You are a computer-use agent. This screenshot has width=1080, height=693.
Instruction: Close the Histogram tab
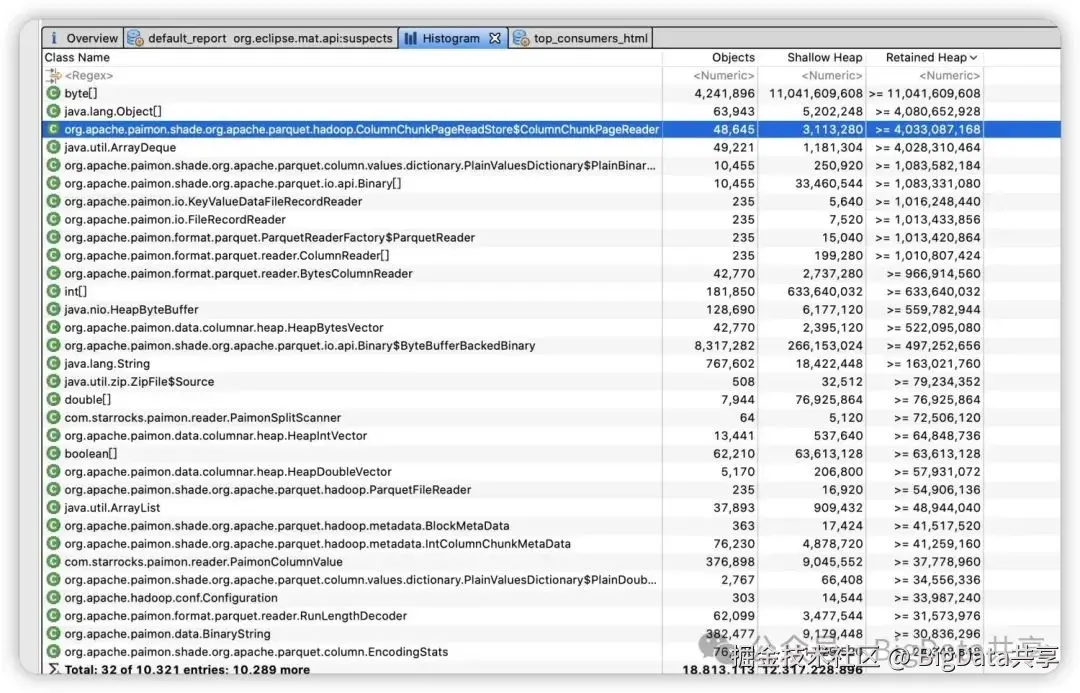click(x=495, y=39)
